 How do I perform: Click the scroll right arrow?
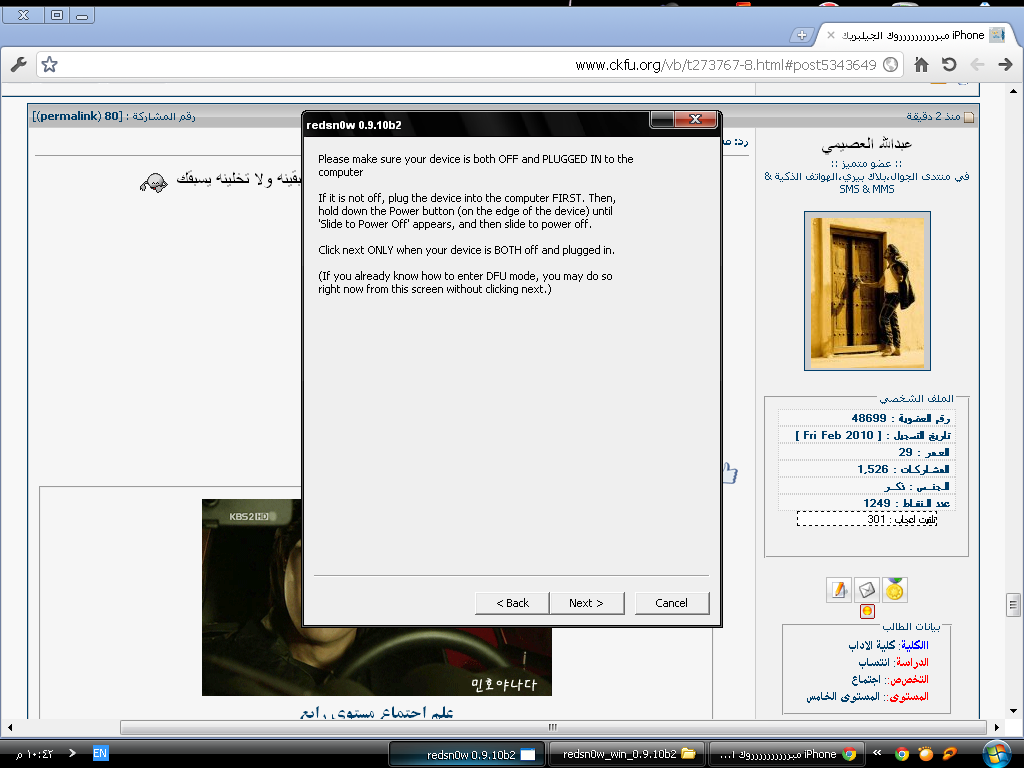[x=997, y=727]
